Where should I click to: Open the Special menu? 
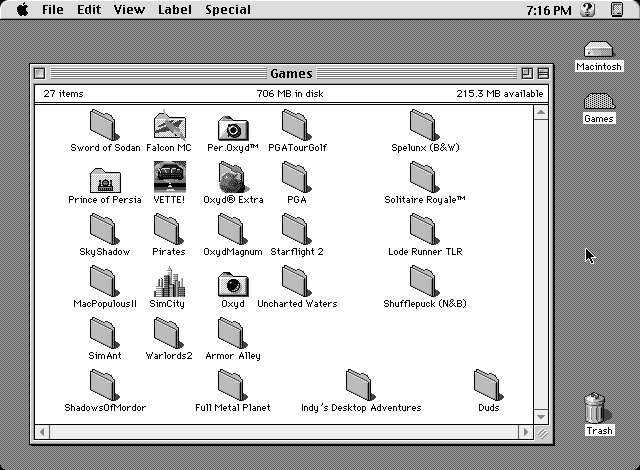[x=228, y=9]
